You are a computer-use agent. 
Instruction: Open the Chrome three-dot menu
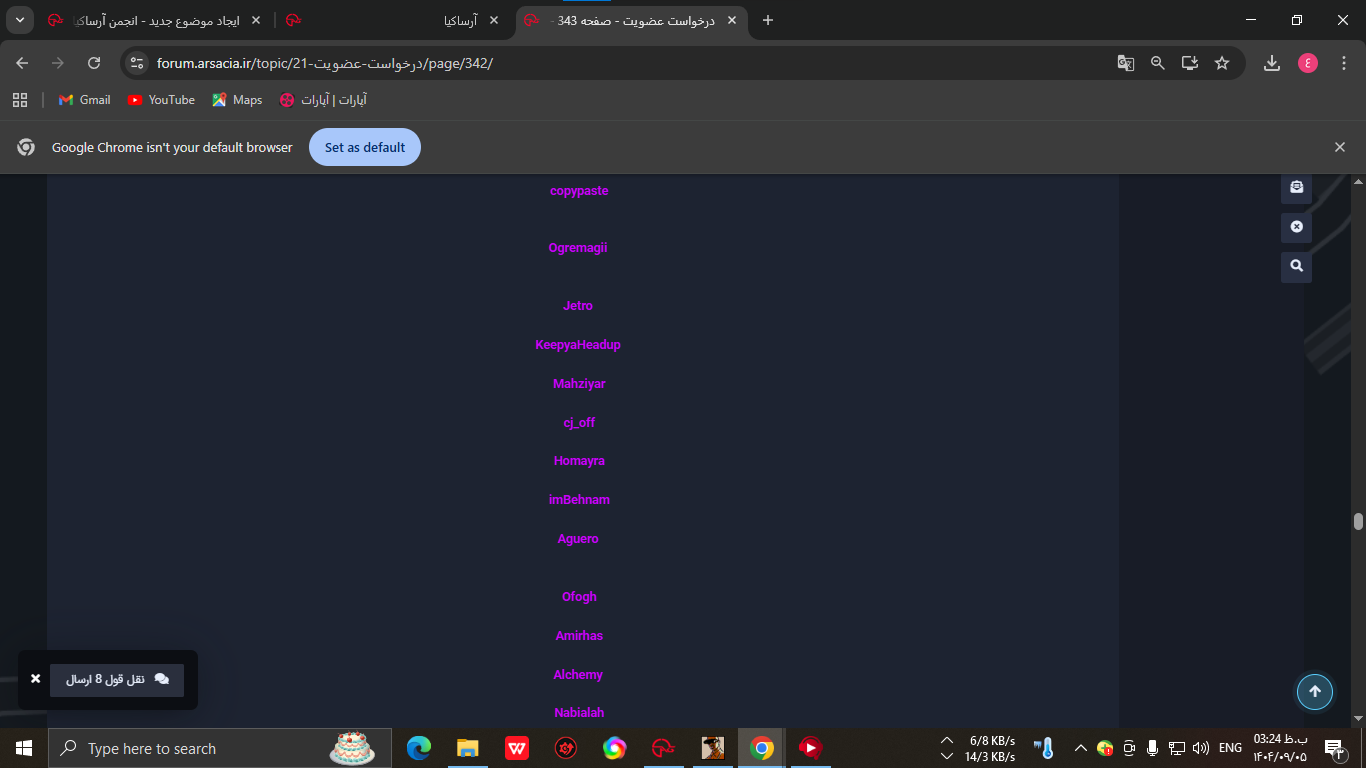1344,62
